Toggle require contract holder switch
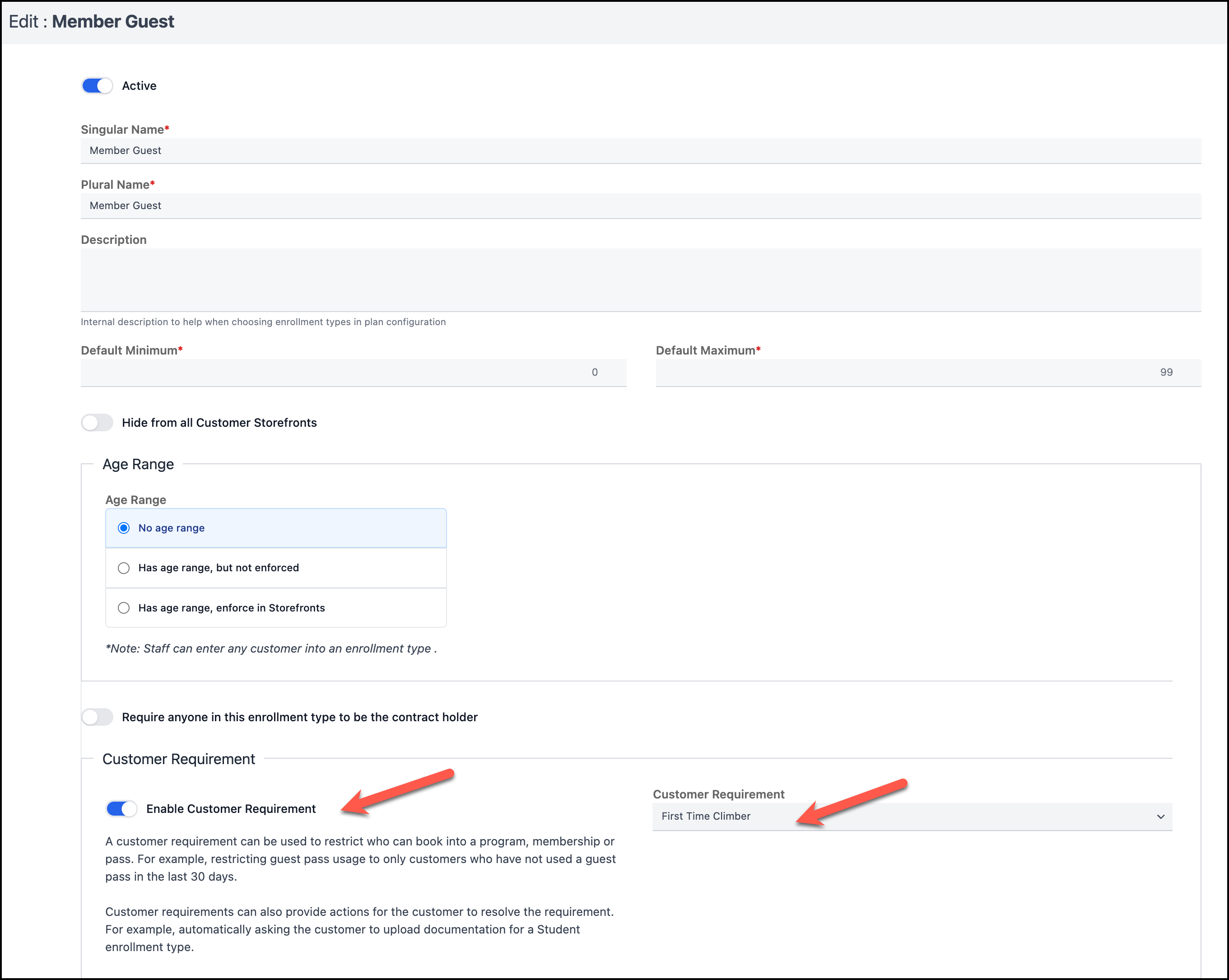 tap(97, 717)
